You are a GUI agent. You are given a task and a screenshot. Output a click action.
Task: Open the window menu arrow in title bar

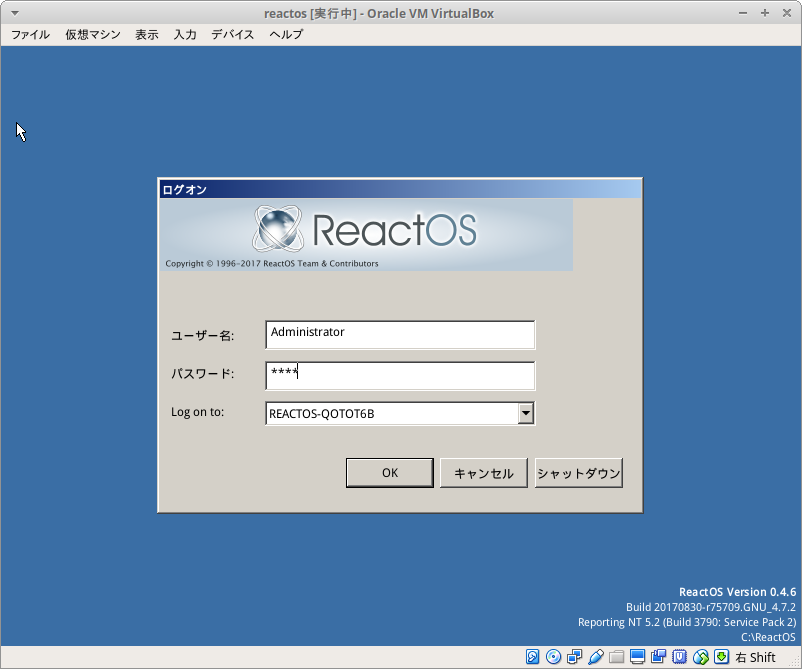pos(14,13)
